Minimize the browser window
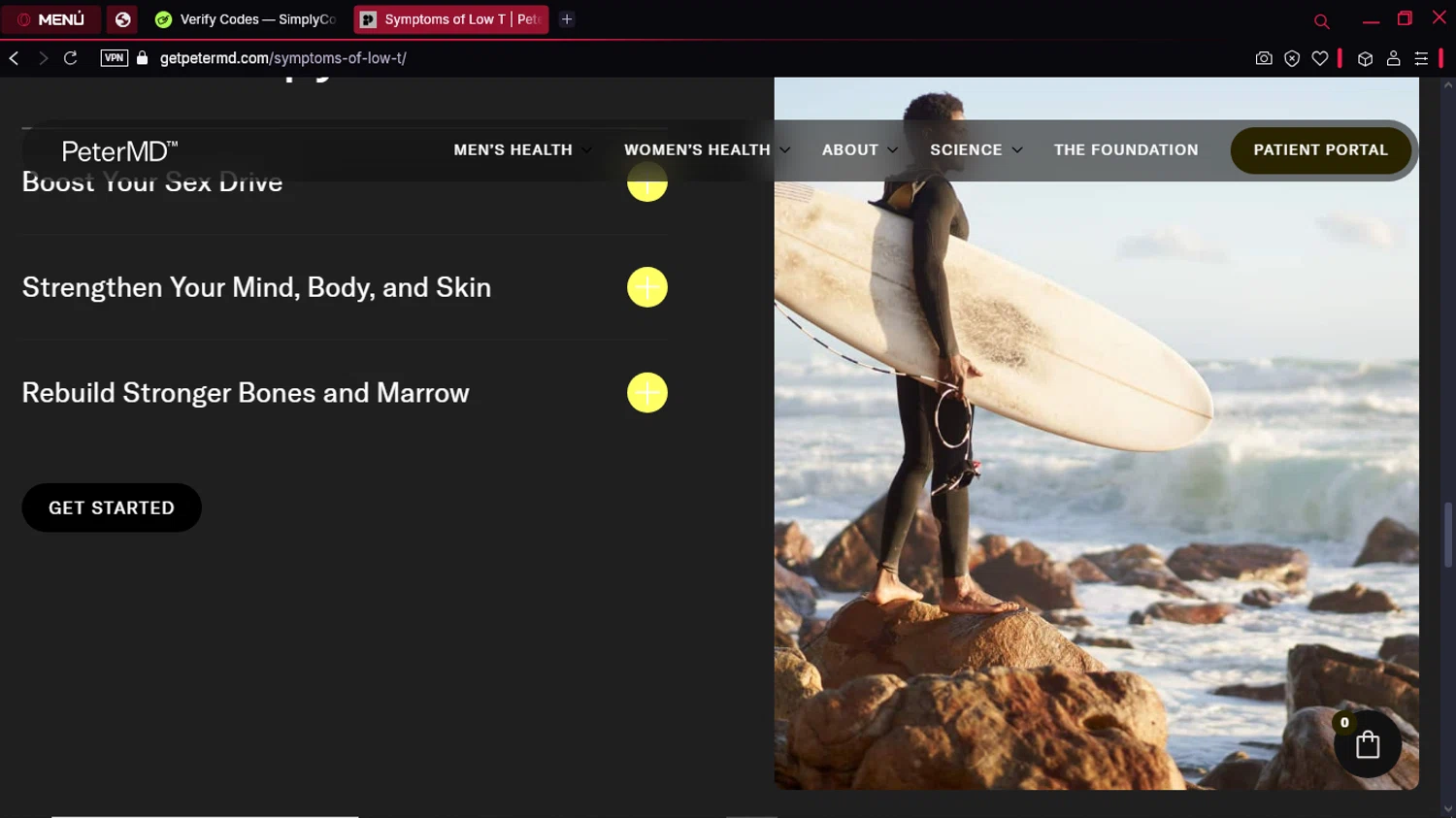Image resolution: width=1456 pixels, height=818 pixels. (1371, 20)
